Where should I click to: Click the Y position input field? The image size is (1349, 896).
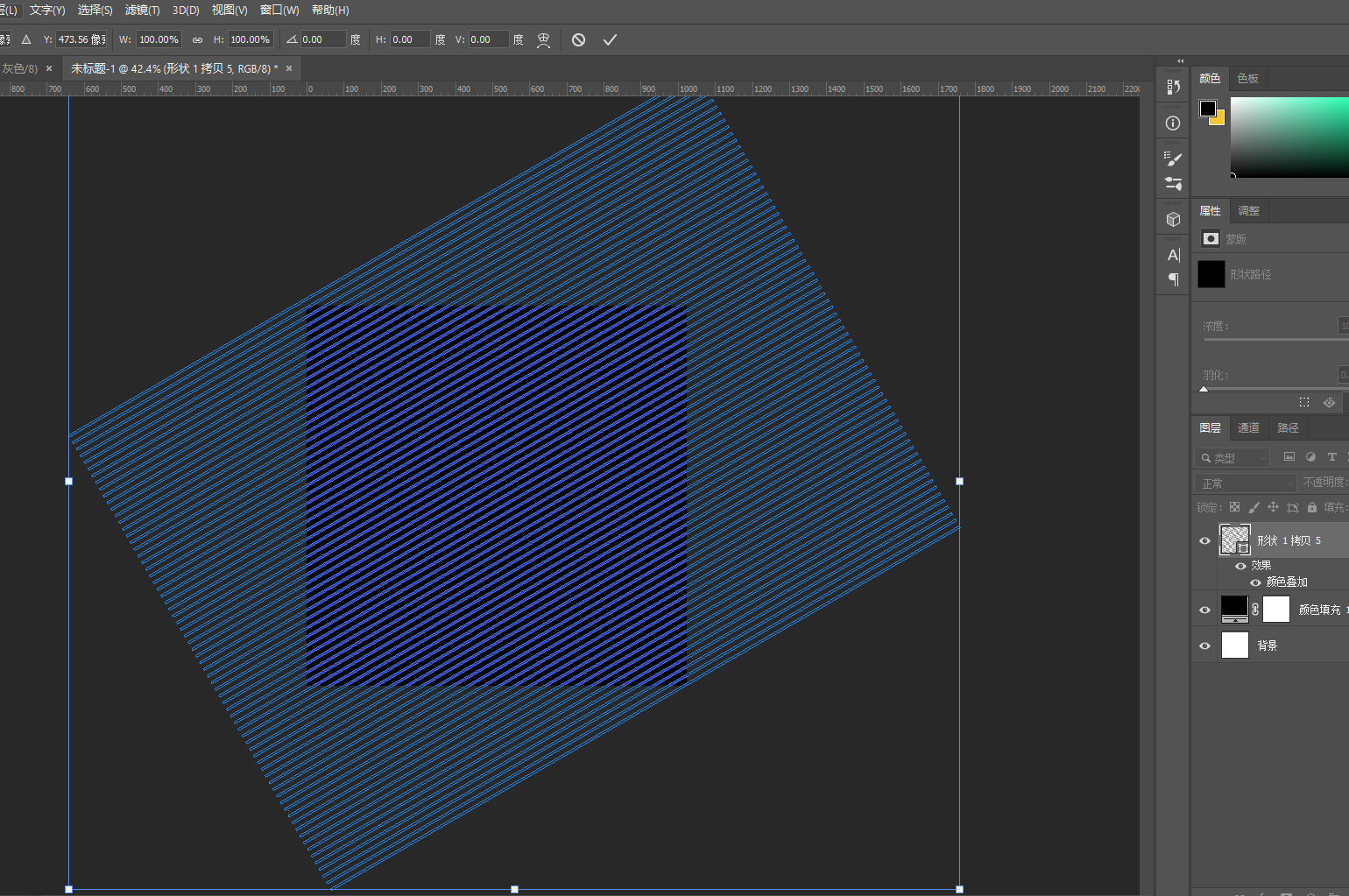(81, 39)
